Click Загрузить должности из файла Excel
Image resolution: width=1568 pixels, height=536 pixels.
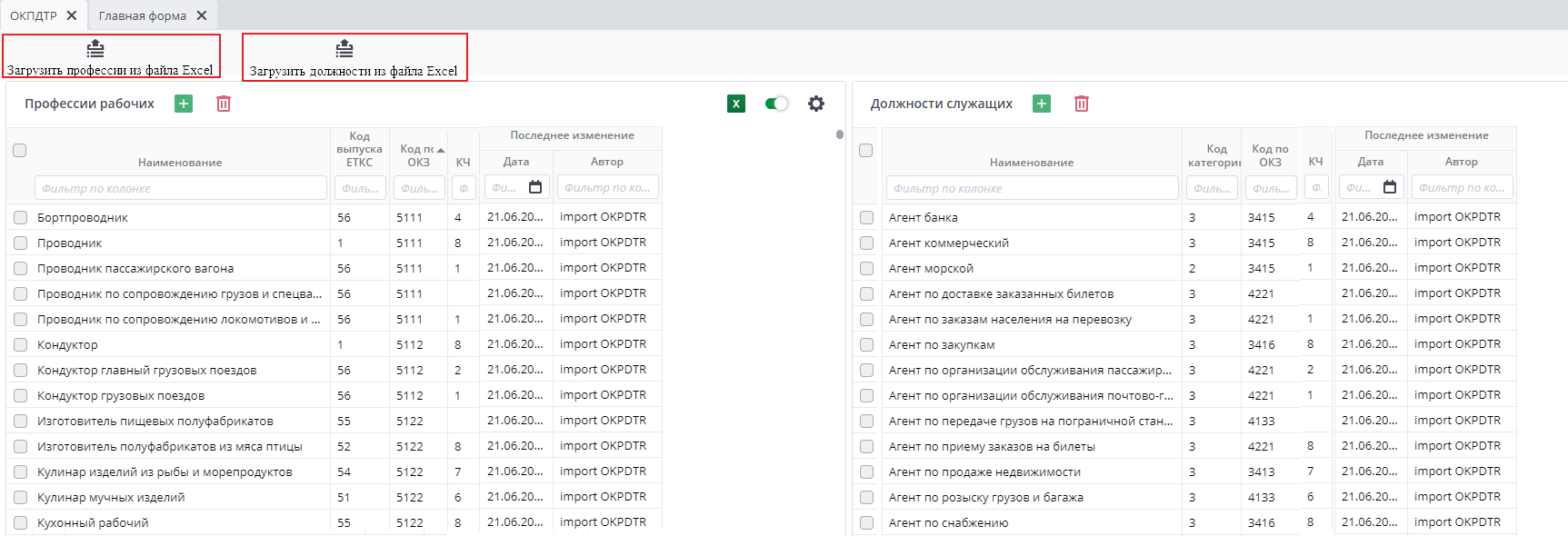click(x=354, y=58)
